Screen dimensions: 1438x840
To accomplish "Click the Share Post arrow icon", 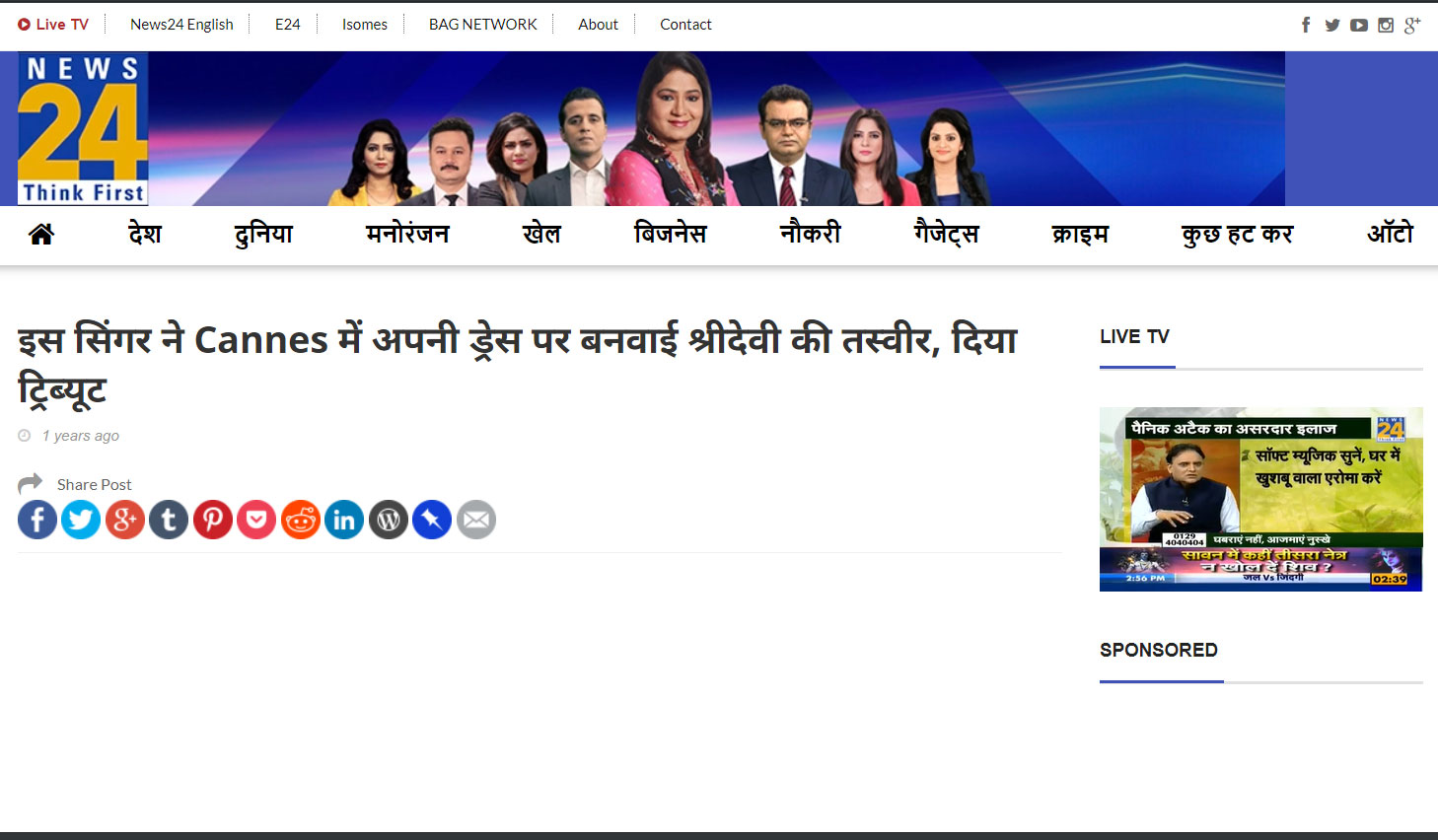I will (x=31, y=483).
